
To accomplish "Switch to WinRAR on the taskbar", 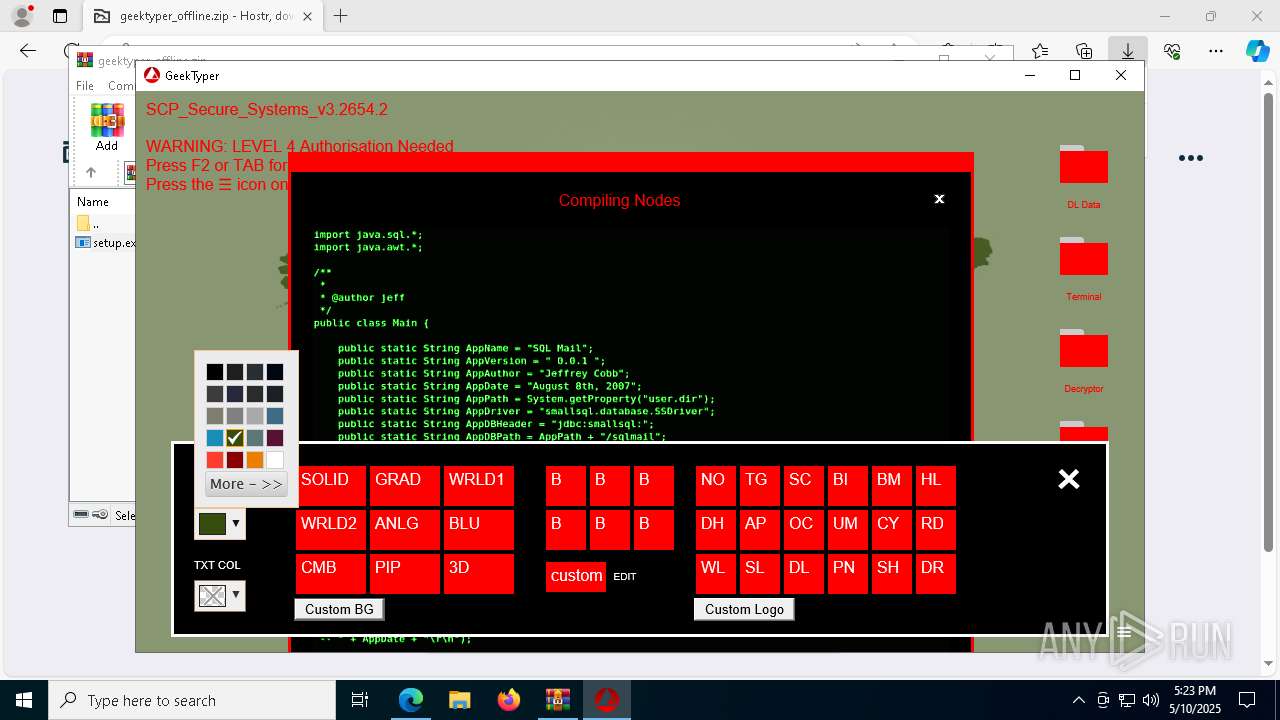I will point(557,700).
